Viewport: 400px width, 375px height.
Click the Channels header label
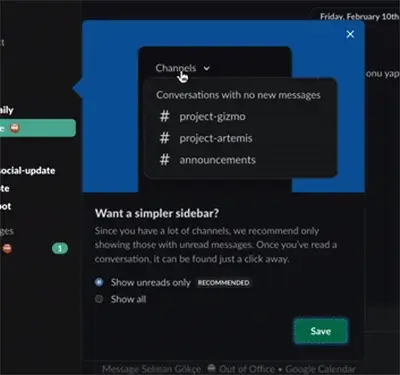[176, 68]
